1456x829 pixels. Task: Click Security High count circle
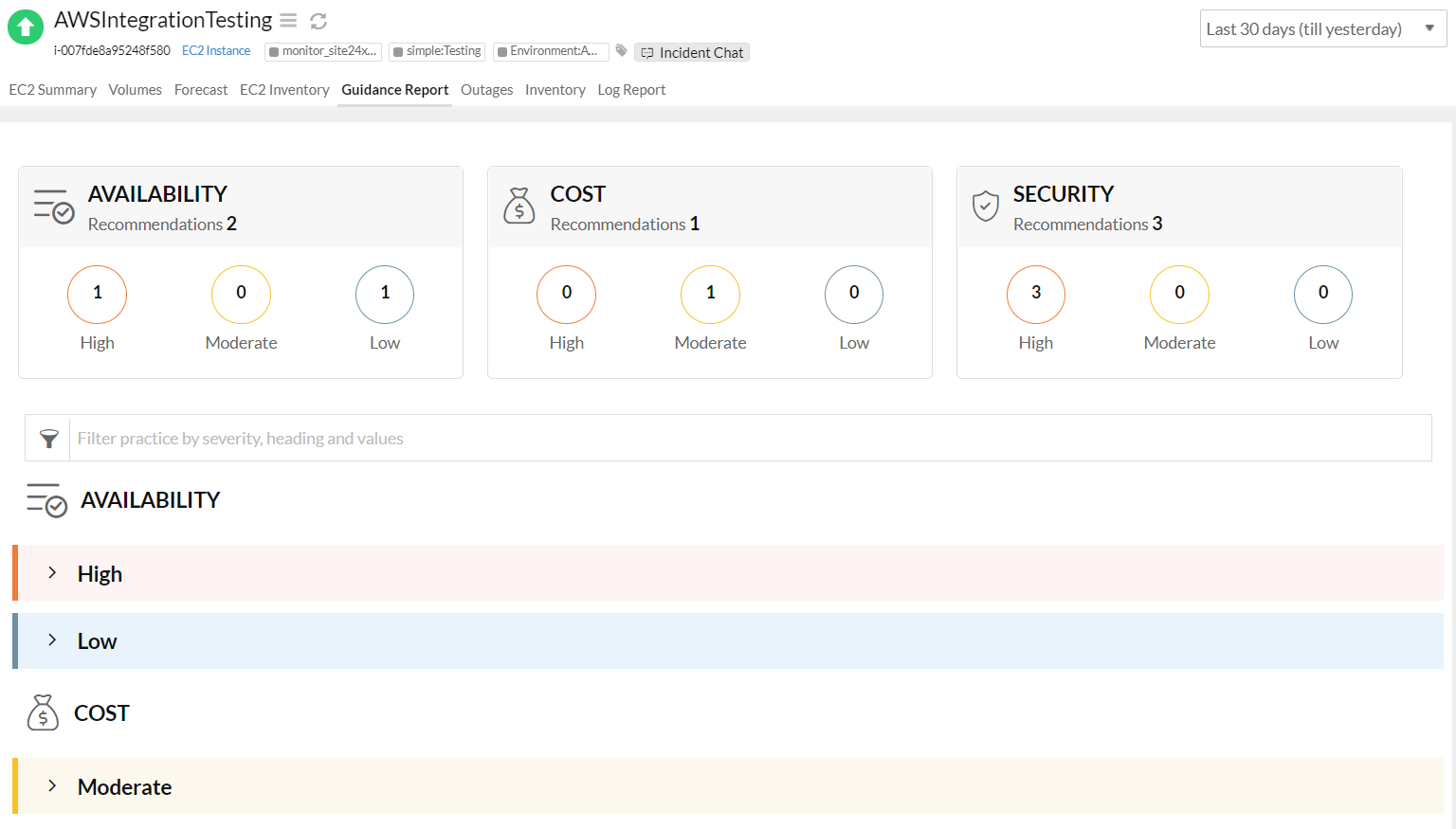click(x=1036, y=294)
